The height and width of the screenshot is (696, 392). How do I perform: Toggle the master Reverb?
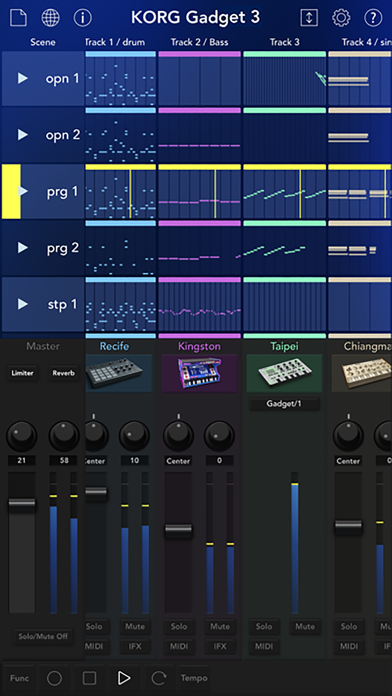pos(63,373)
